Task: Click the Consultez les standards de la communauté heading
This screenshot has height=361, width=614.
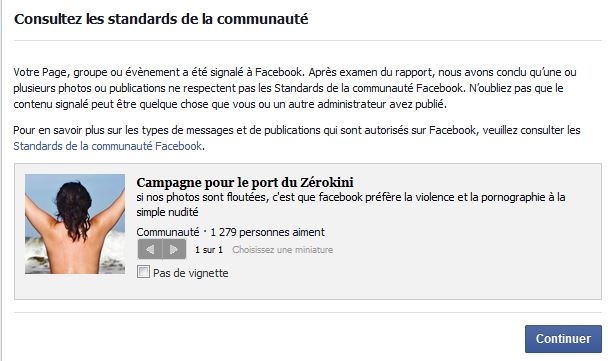Action: click(161, 19)
